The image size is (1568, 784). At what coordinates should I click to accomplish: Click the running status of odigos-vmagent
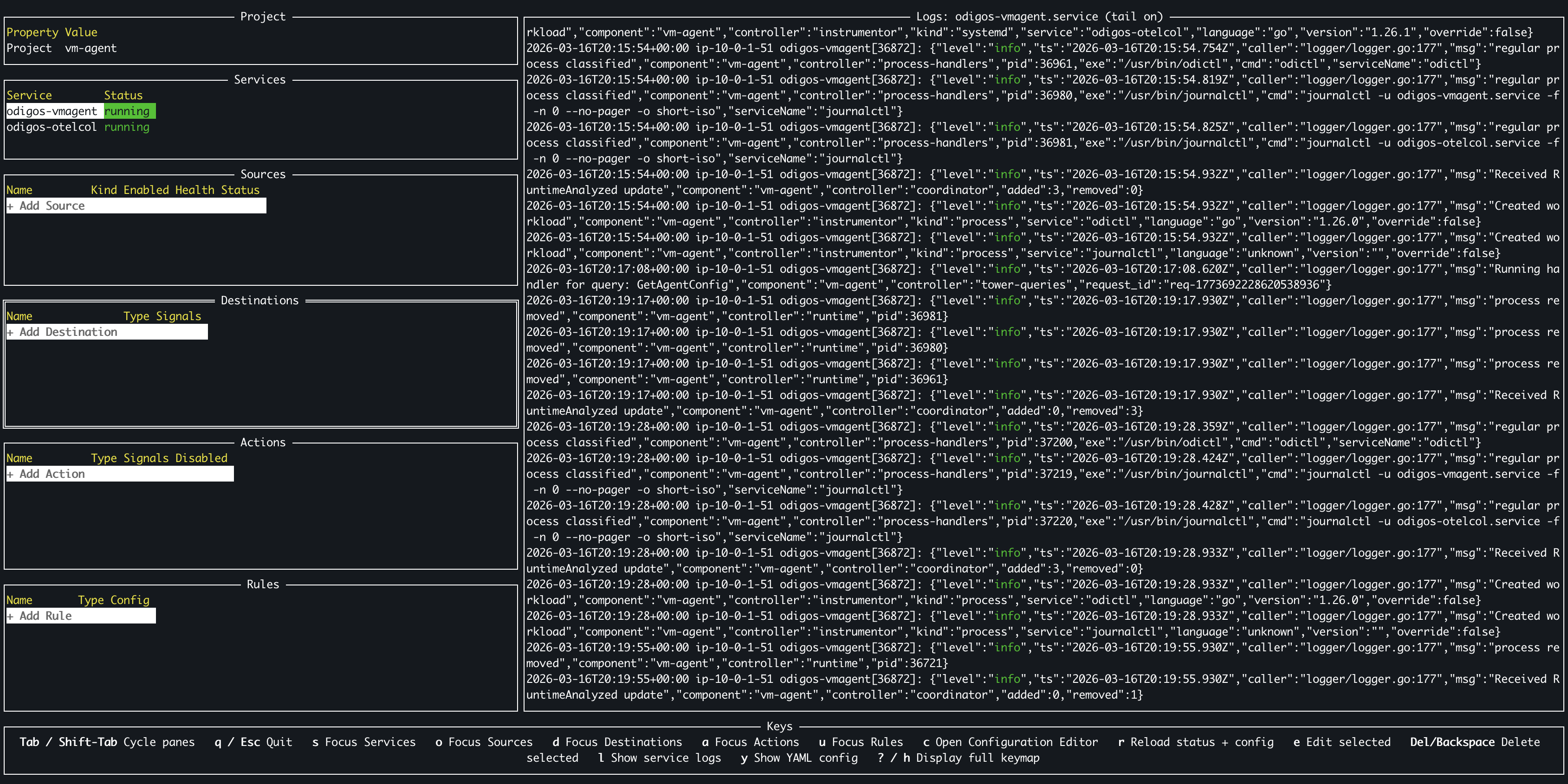[127, 111]
